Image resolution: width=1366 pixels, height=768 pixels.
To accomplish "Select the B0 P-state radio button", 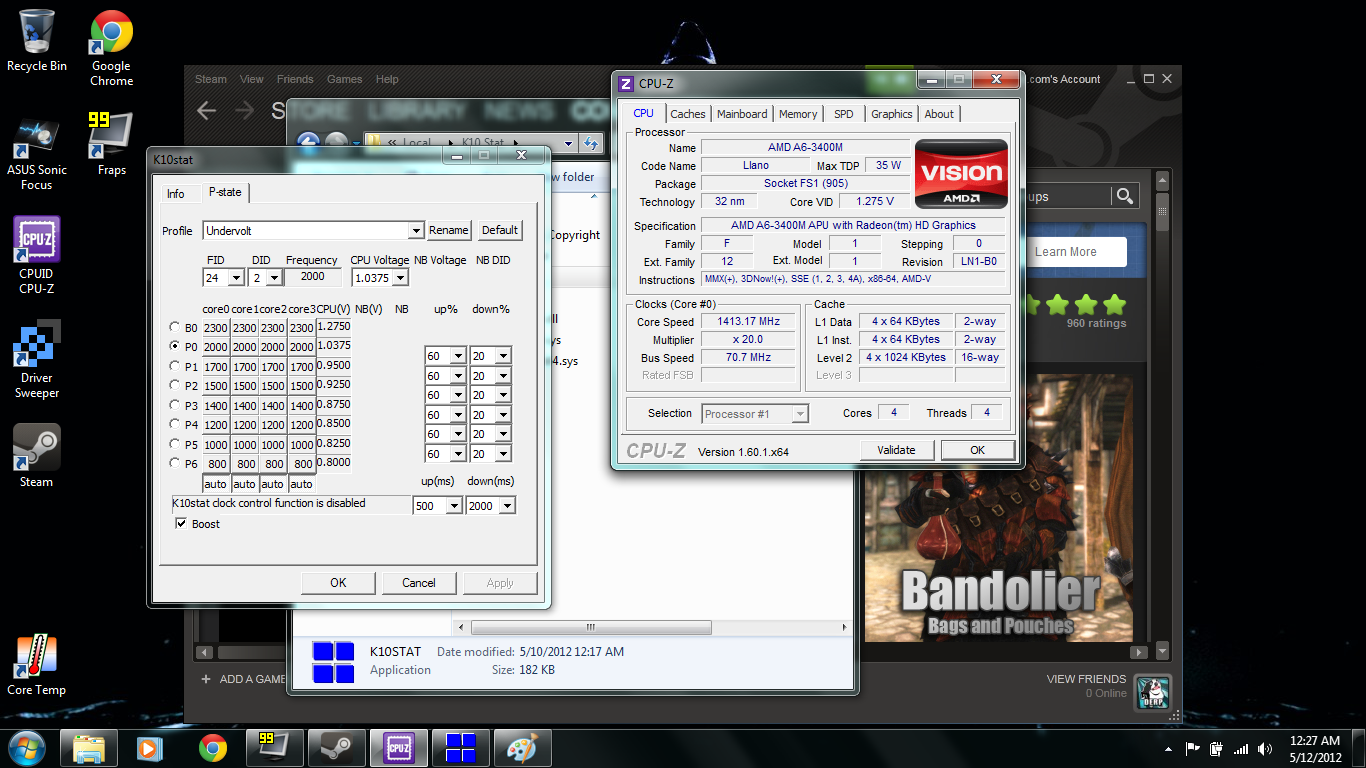I will (177, 327).
